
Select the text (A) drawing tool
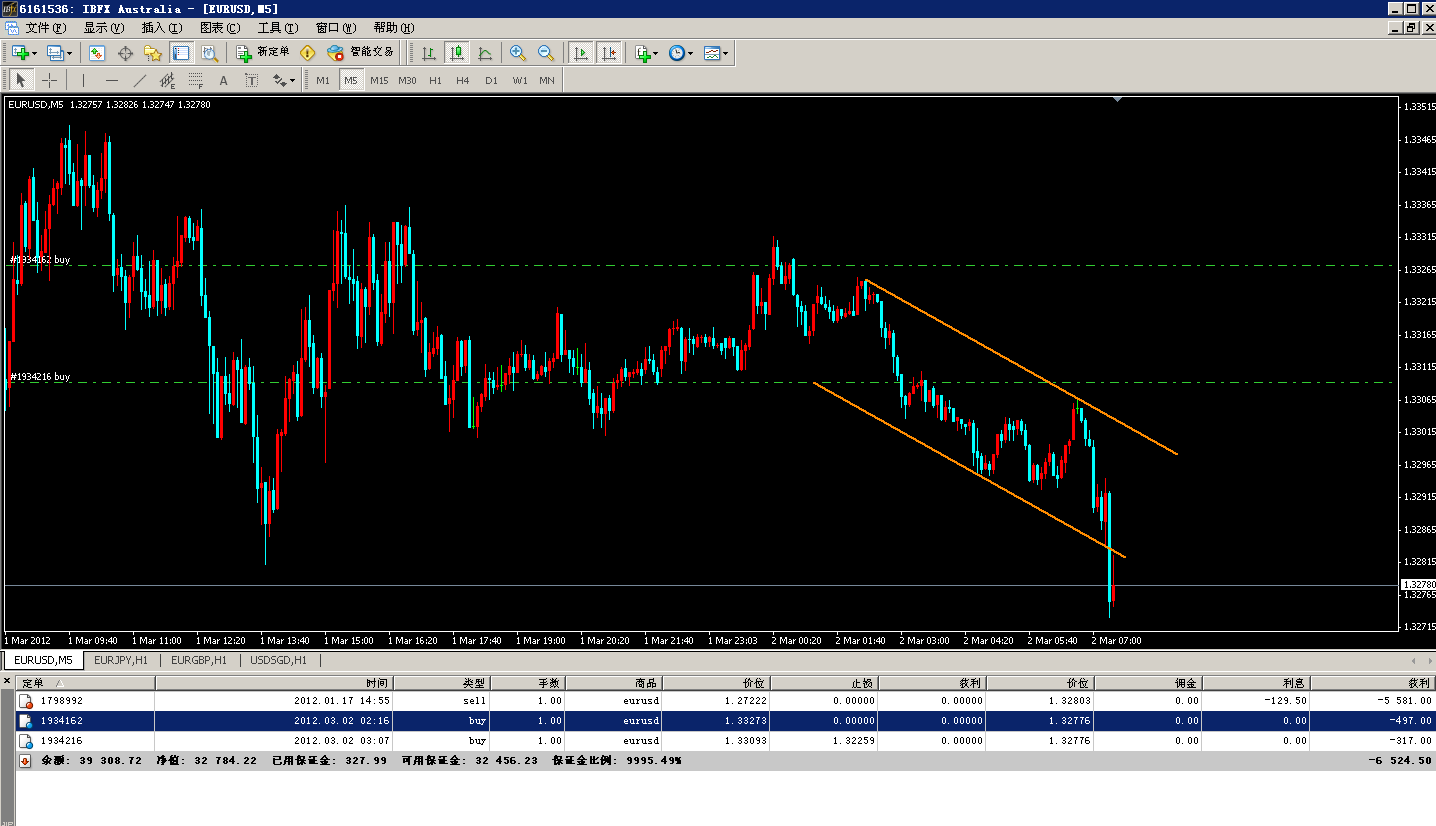223,80
